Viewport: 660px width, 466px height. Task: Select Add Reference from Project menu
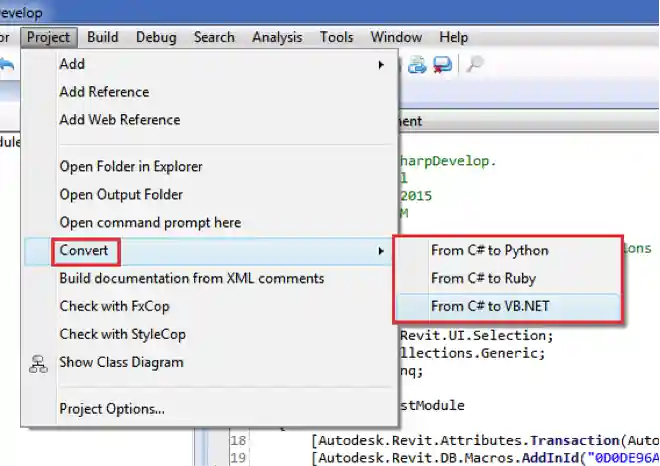[104, 92]
